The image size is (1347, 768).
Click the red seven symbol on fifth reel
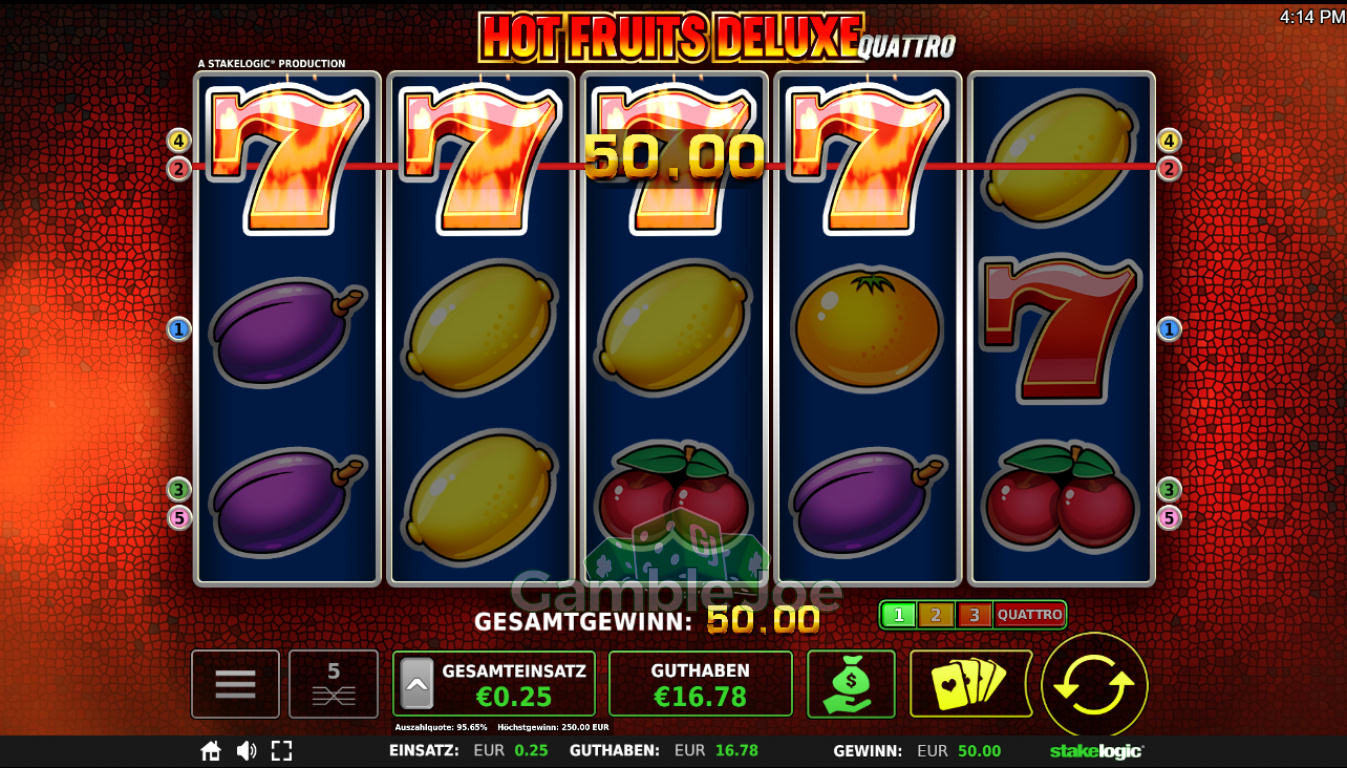(x=1061, y=329)
